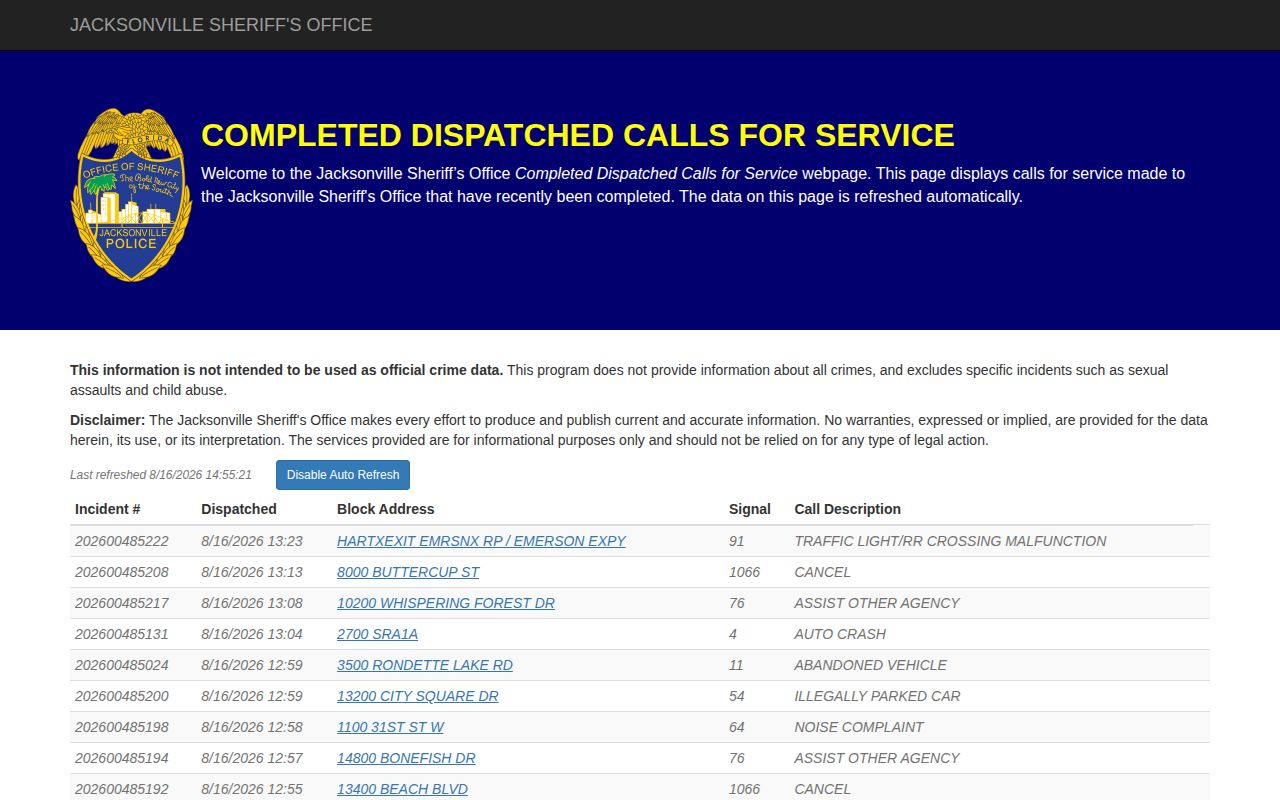1280x800 pixels.
Task: Click the ABANDONED VEHICLE call description
Action: coord(870,665)
